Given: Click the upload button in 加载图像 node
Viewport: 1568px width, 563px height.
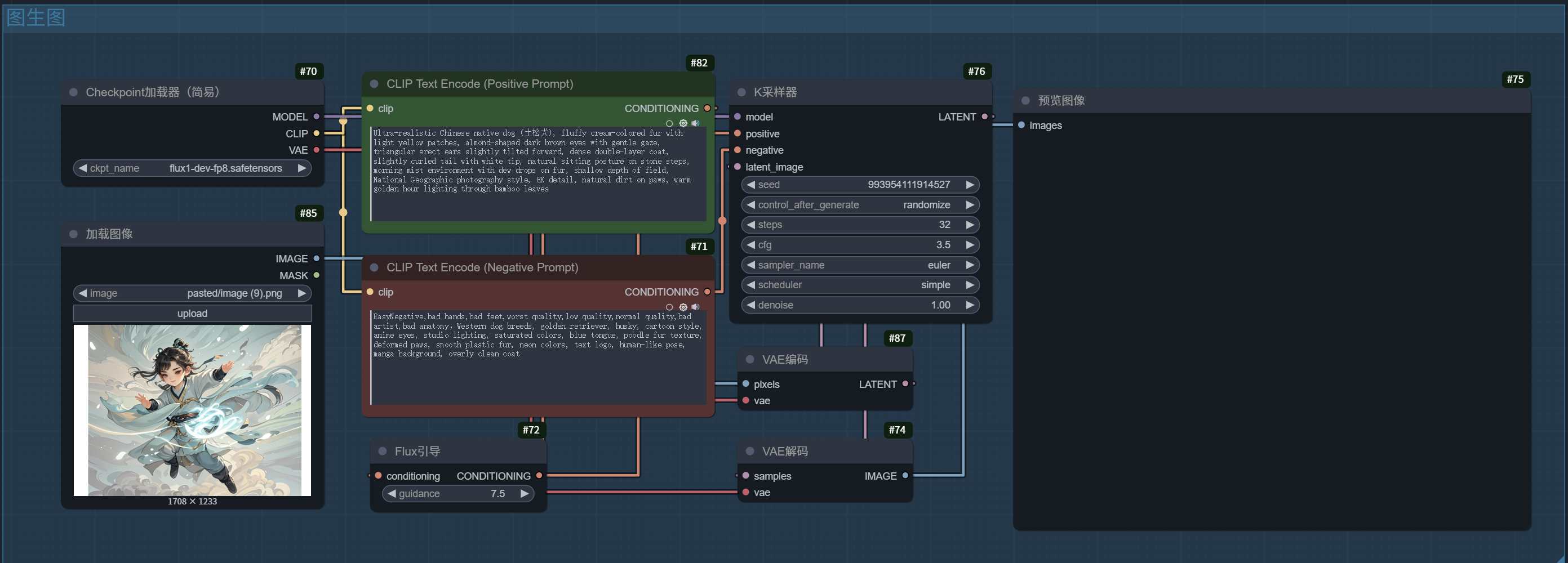Looking at the screenshot, I should [192, 314].
